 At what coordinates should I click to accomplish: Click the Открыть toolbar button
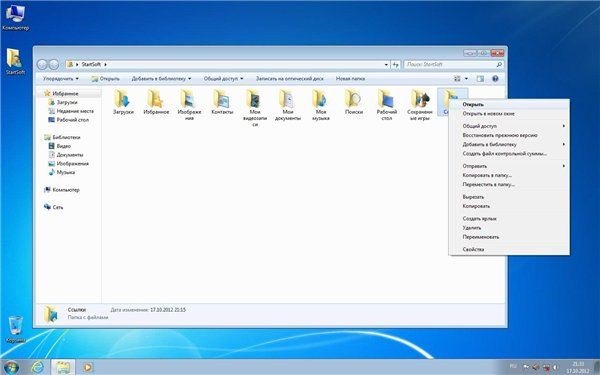(x=105, y=79)
